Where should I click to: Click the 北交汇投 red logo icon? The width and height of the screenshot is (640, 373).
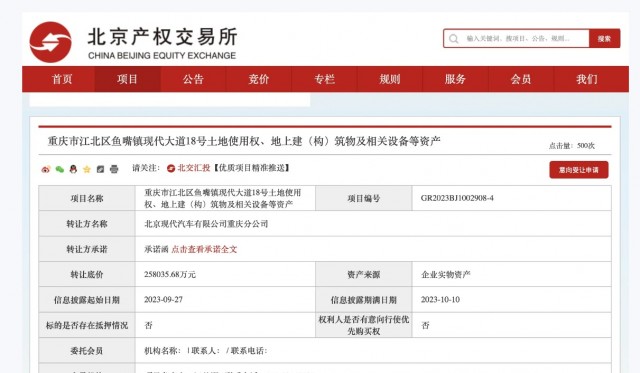click(171, 168)
